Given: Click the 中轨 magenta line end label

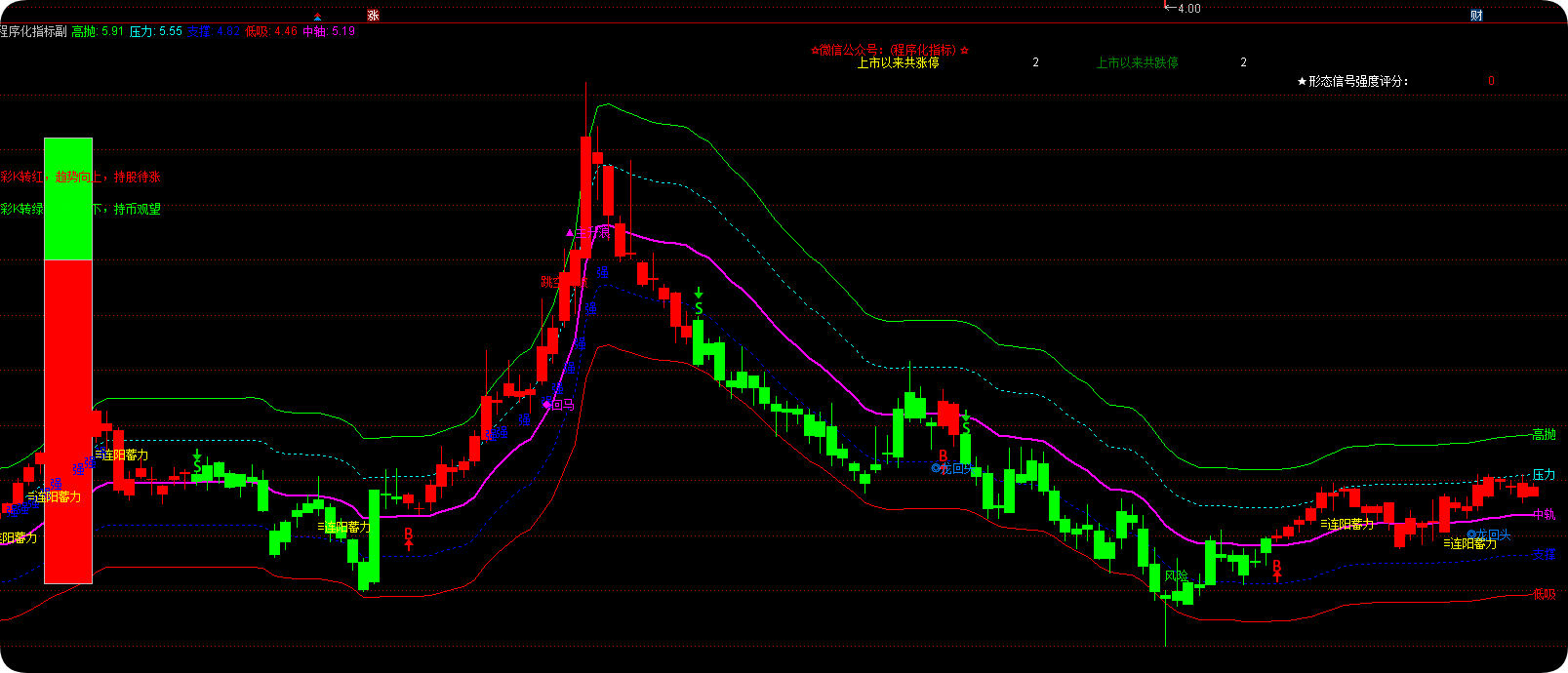Looking at the screenshot, I should point(1544,514).
